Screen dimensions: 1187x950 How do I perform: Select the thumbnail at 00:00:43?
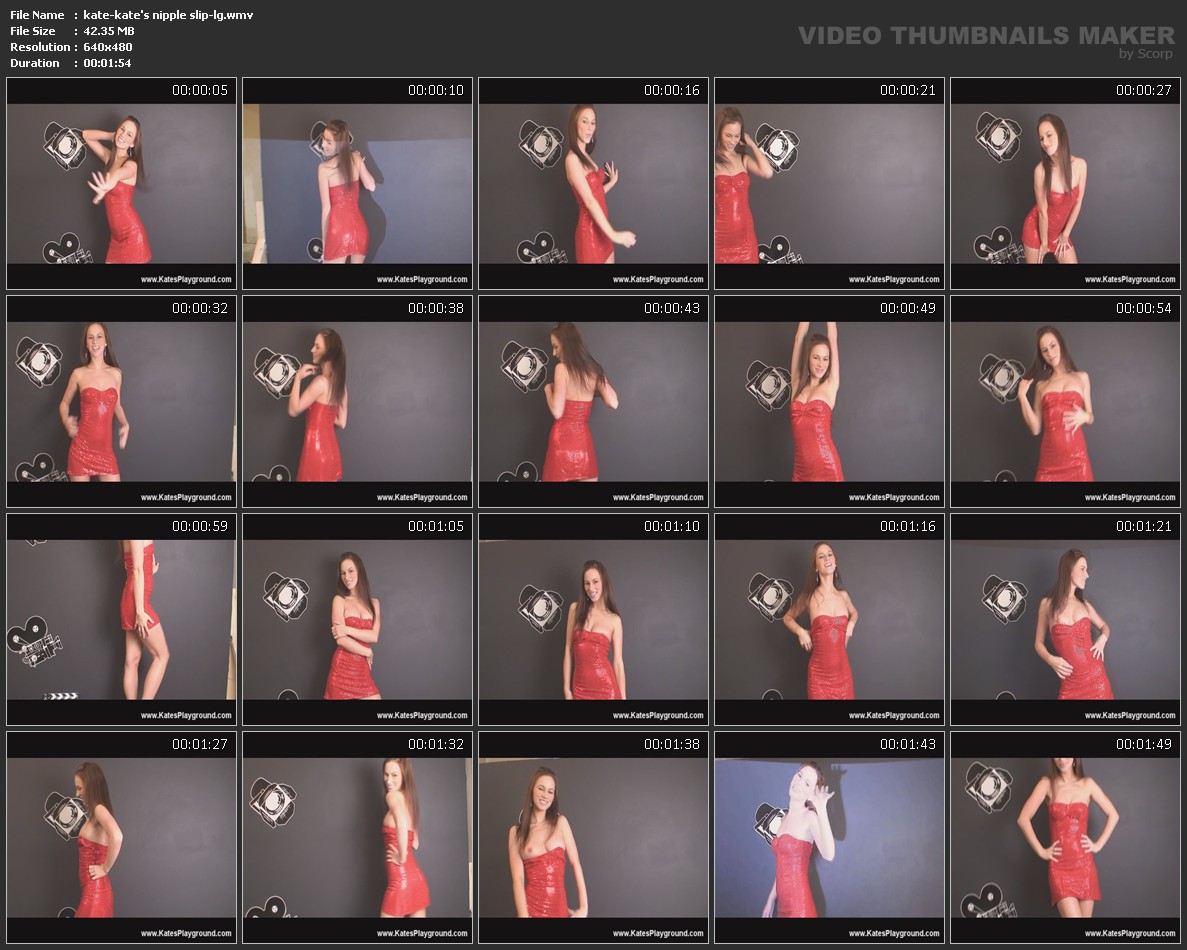click(x=594, y=402)
